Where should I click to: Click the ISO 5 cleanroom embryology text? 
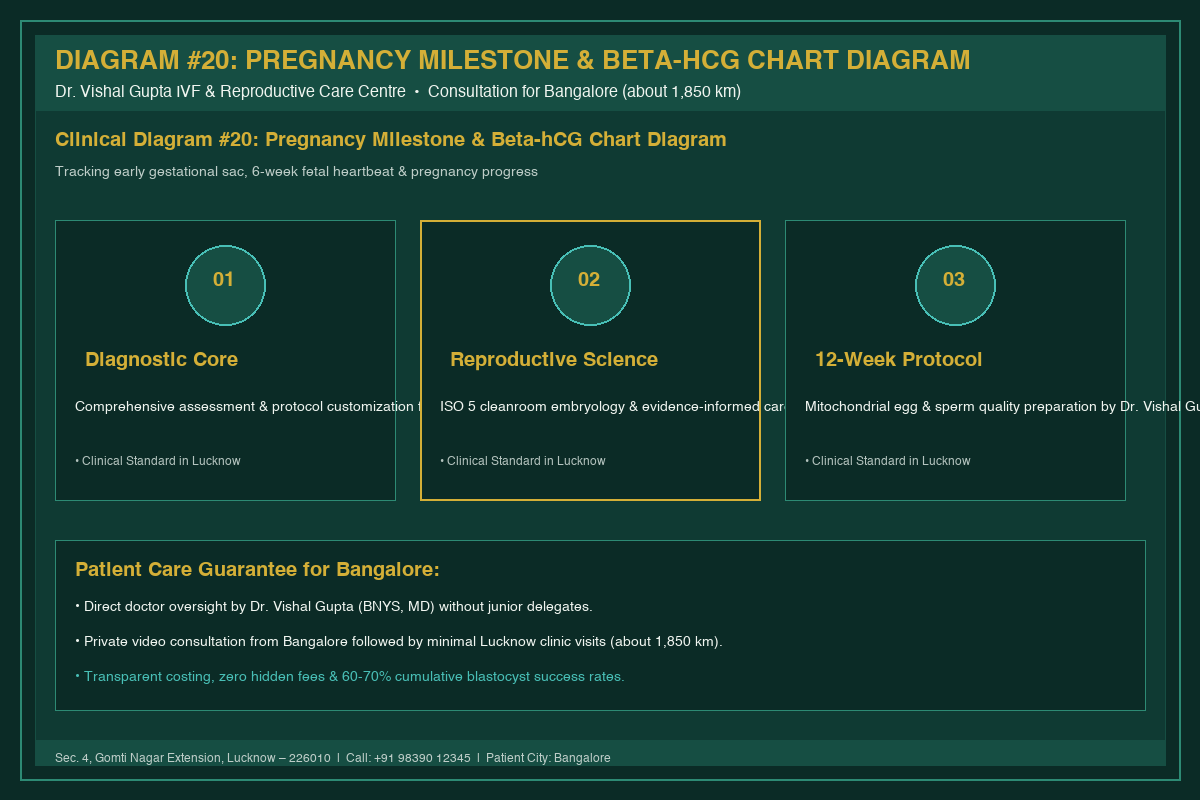pos(613,406)
